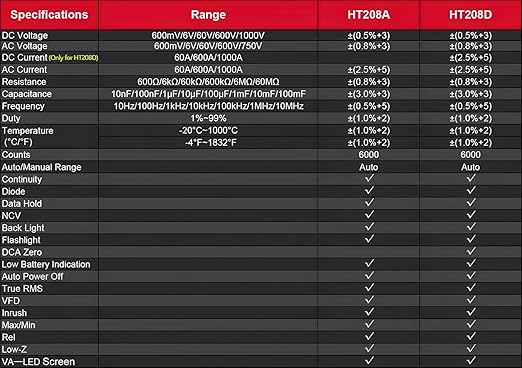Click the HT208A Low Battery Indication checkmark
This screenshot has width=522, height=368.
pyautogui.click(x=369, y=263)
